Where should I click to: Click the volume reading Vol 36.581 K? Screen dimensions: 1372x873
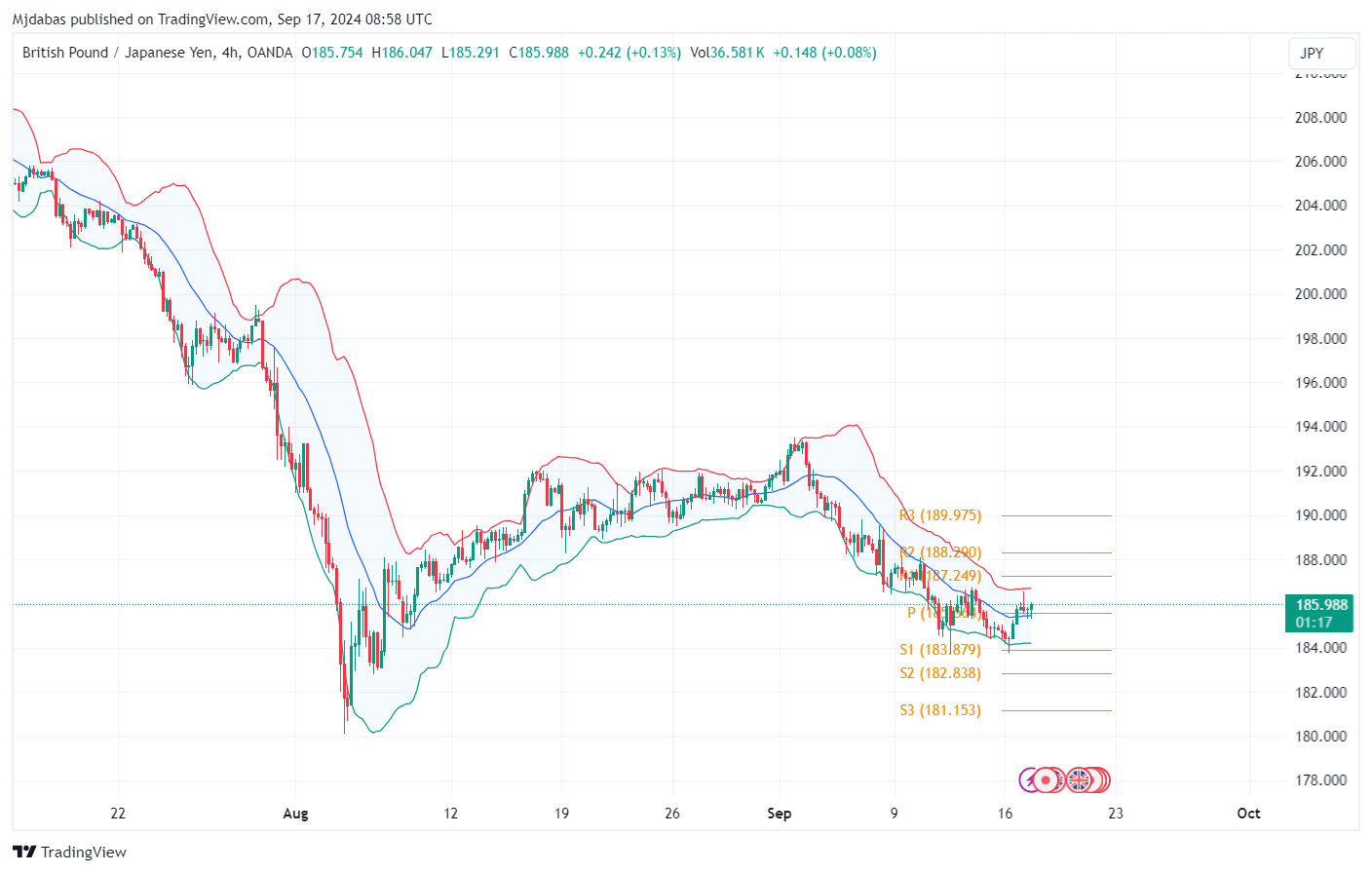point(727,53)
